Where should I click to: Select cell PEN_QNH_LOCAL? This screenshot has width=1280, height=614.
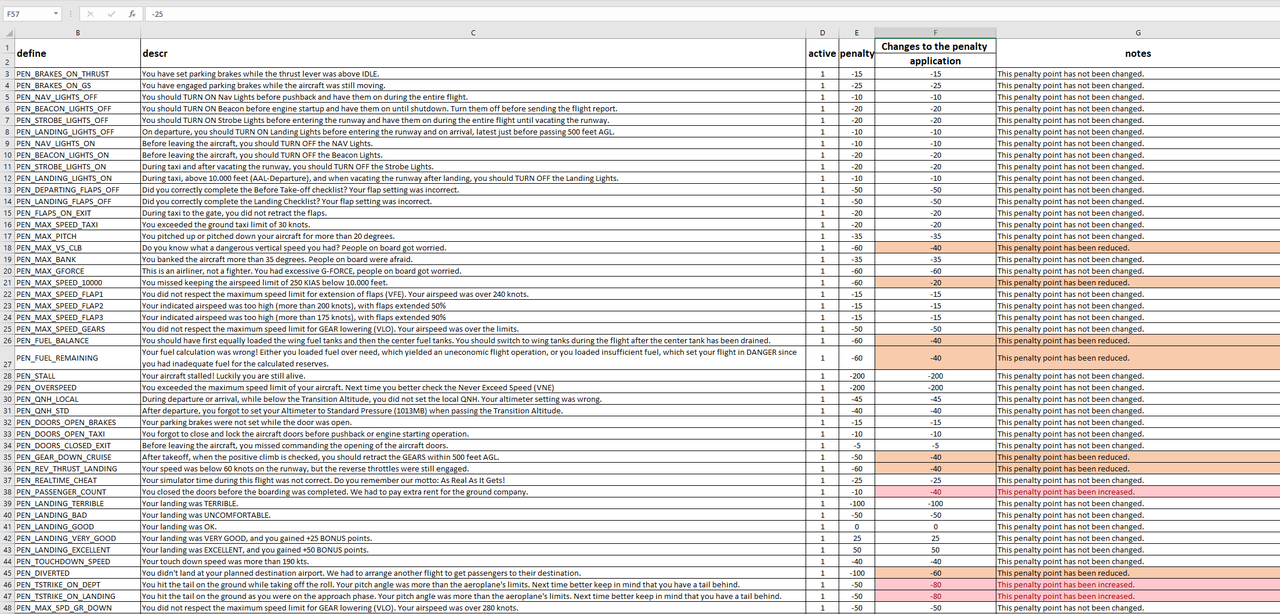click(78, 399)
